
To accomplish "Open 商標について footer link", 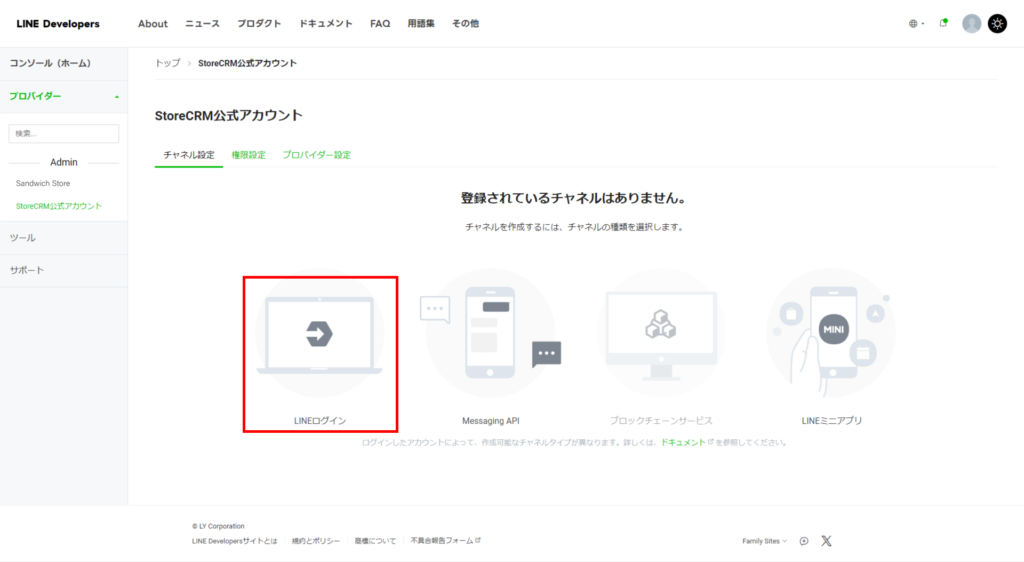I will (x=376, y=541).
